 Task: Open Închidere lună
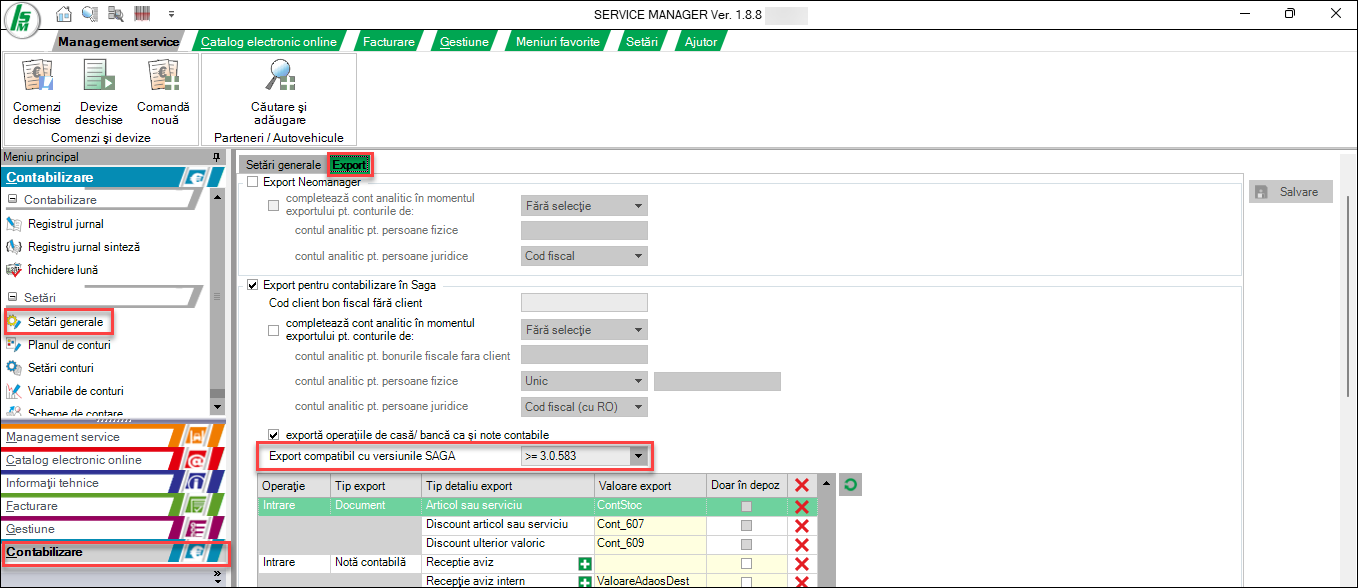point(63,270)
